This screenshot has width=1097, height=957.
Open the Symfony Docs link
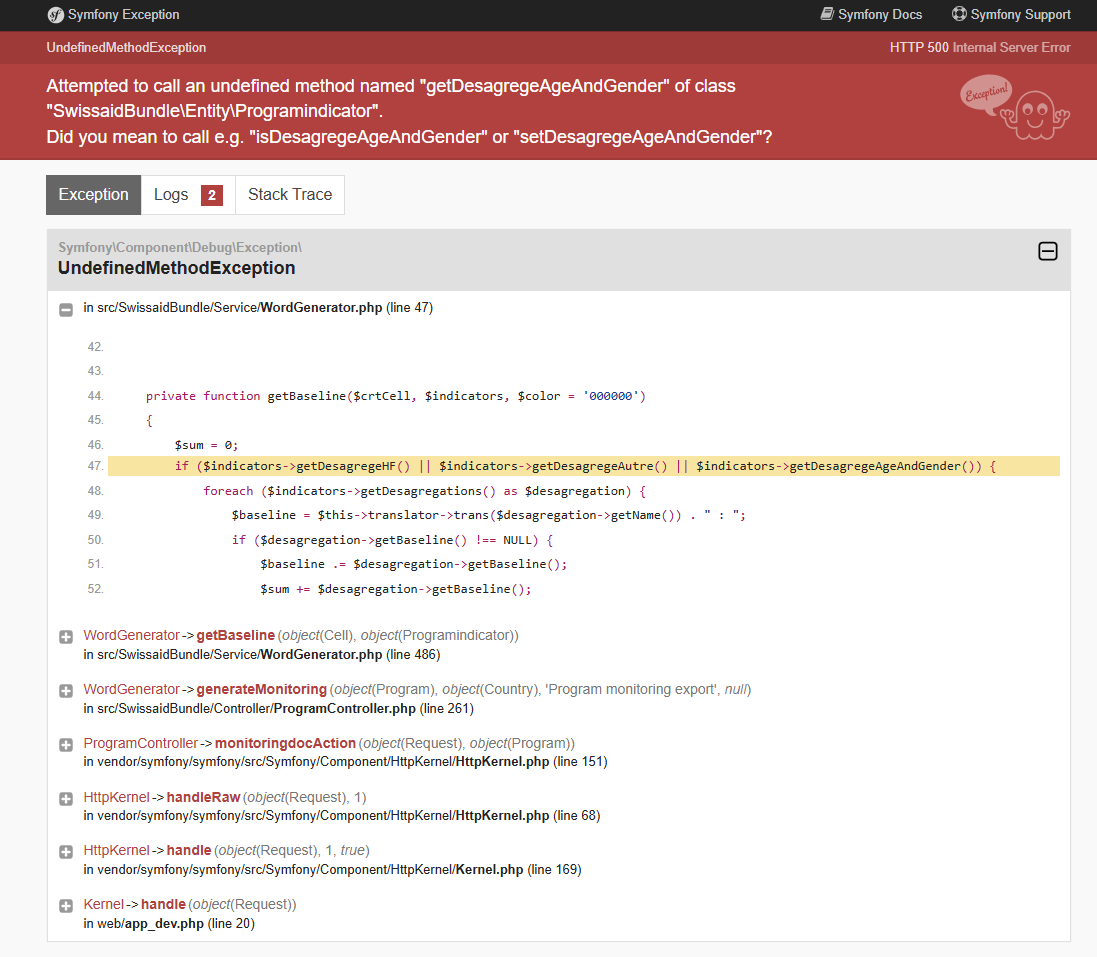[871, 15]
